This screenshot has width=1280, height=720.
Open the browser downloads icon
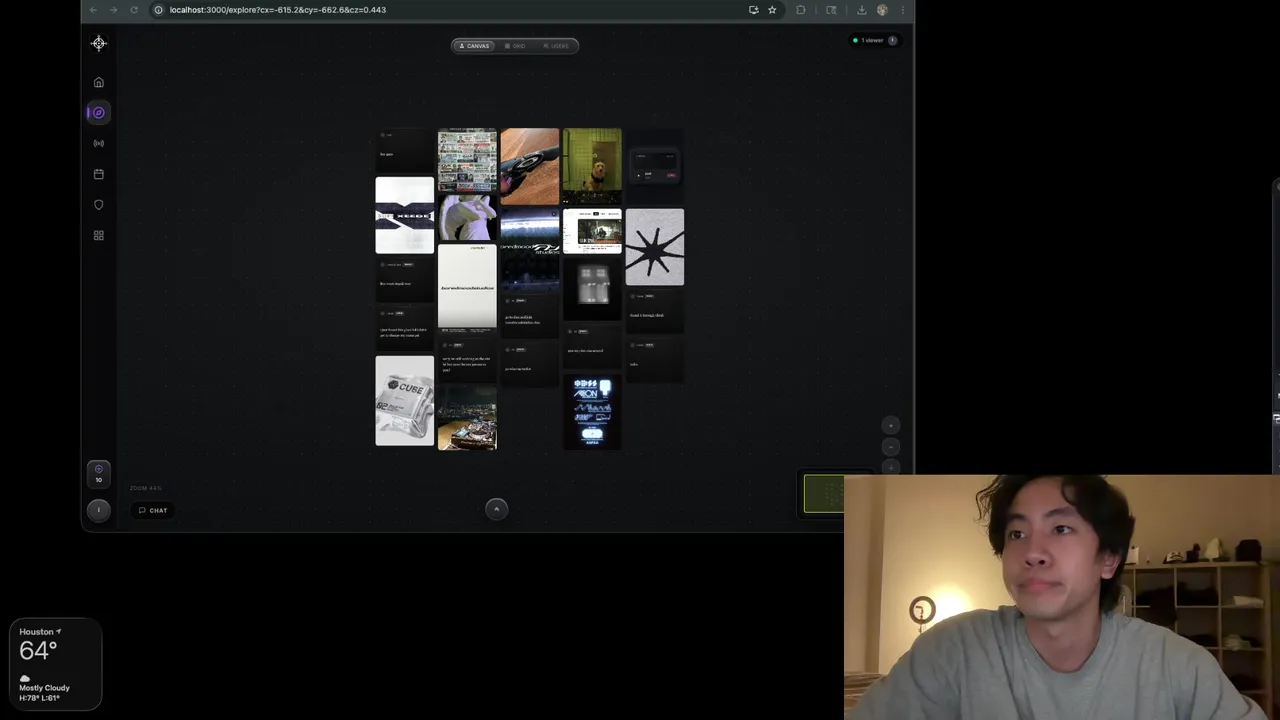tap(861, 10)
